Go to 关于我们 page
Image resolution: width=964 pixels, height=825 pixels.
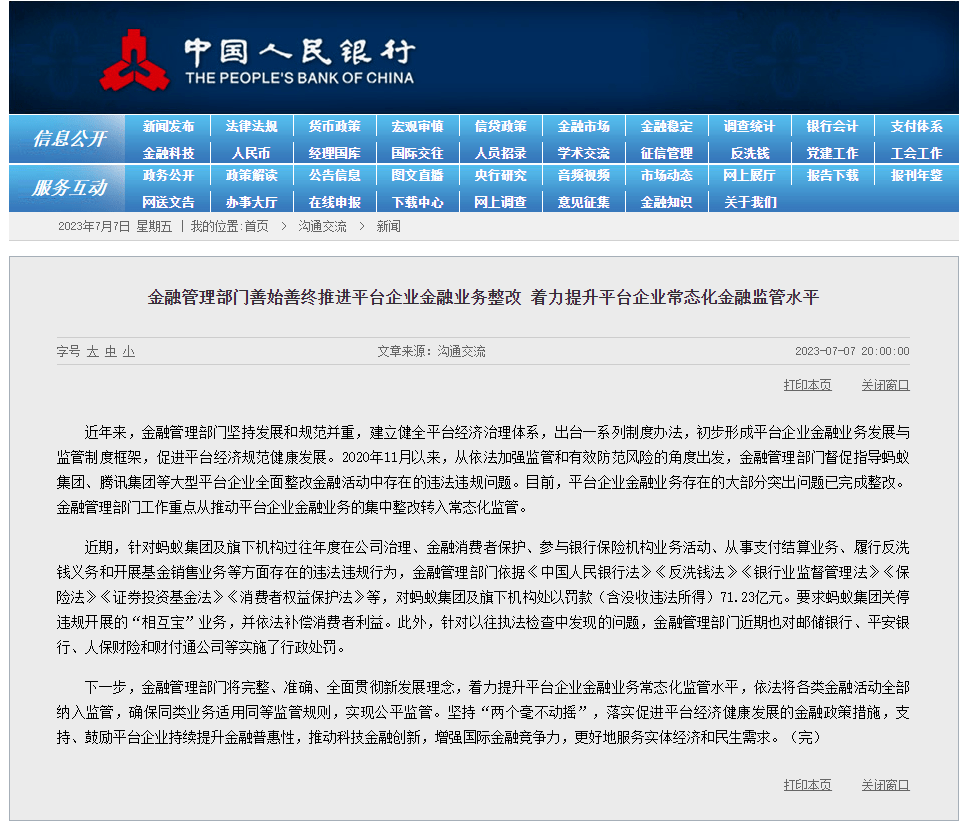pos(749,202)
